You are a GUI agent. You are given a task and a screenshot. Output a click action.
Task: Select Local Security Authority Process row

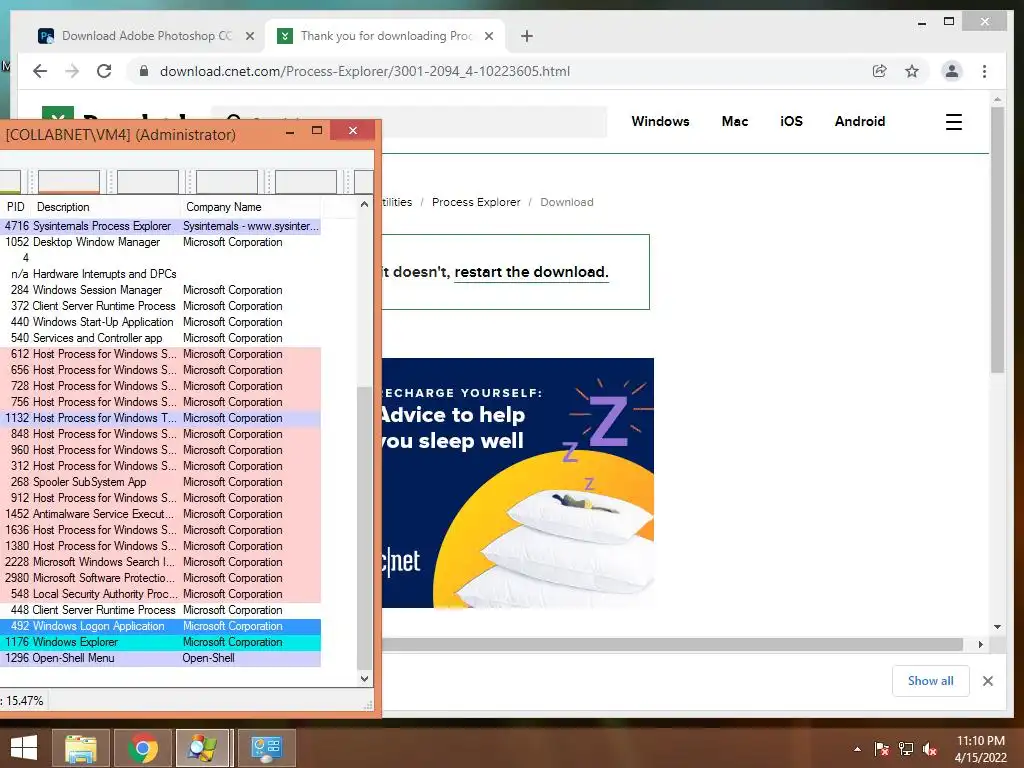point(161,594)
